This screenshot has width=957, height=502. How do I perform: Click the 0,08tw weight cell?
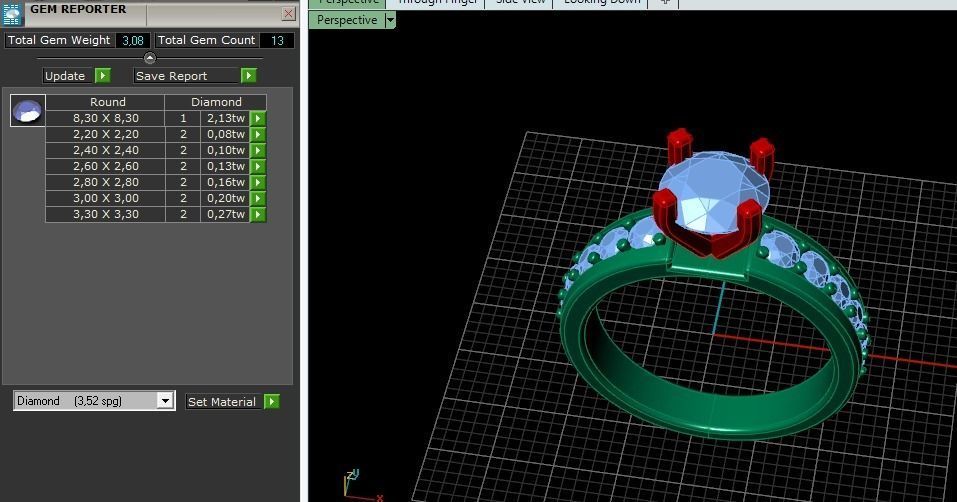[x=225, y=134]
